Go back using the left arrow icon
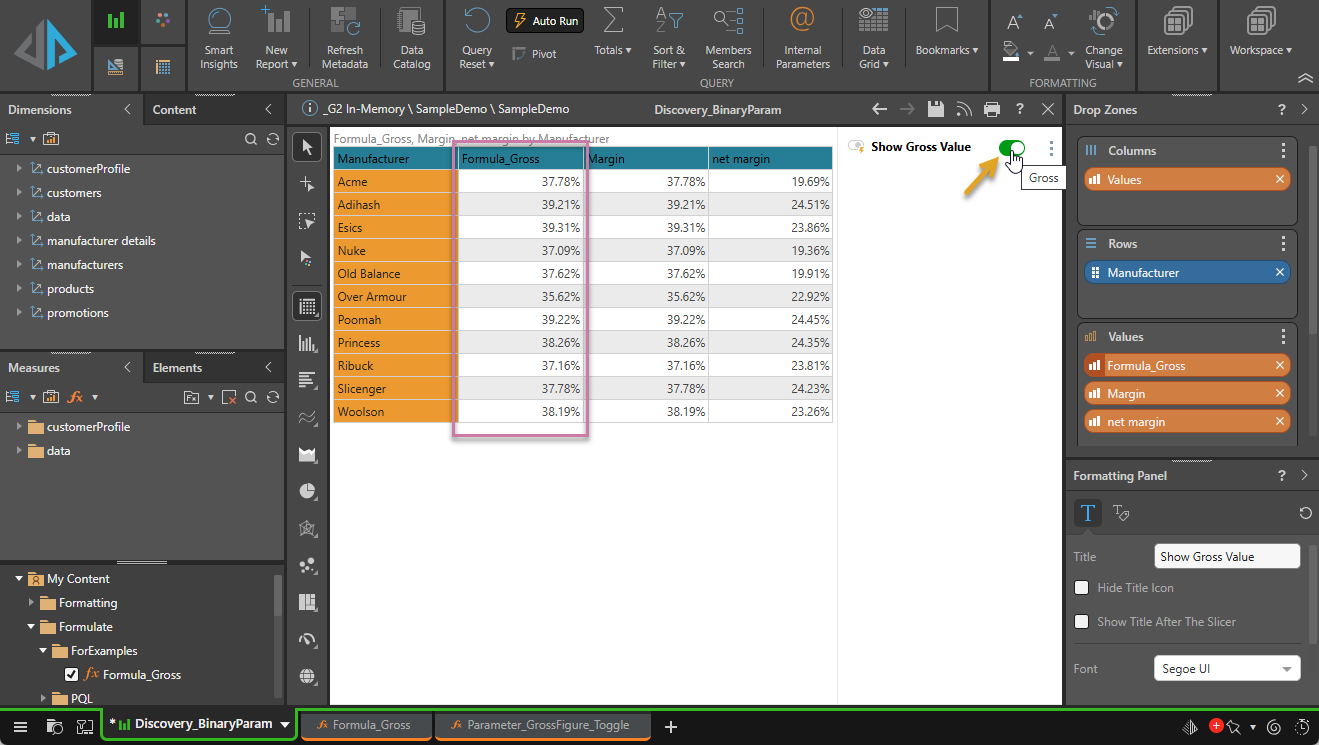 tap(880, 110)
